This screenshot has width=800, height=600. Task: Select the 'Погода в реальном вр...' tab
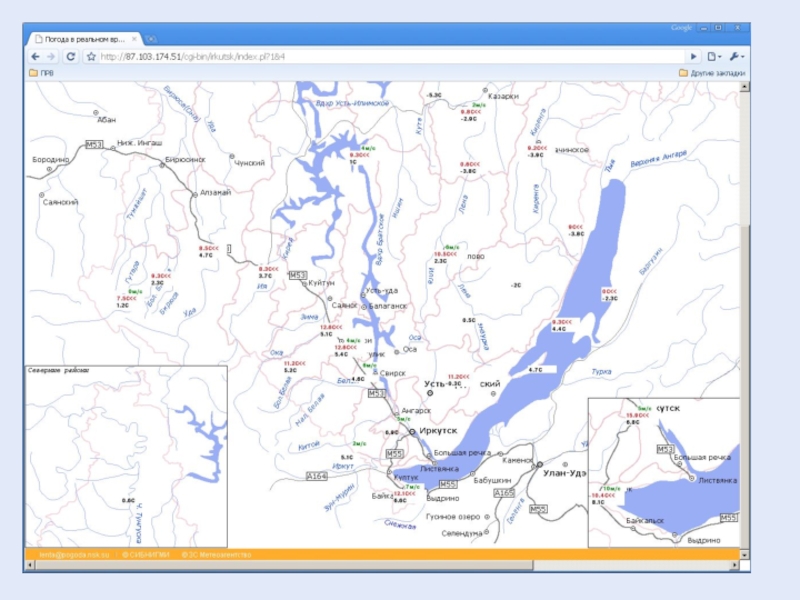(84, 39)
